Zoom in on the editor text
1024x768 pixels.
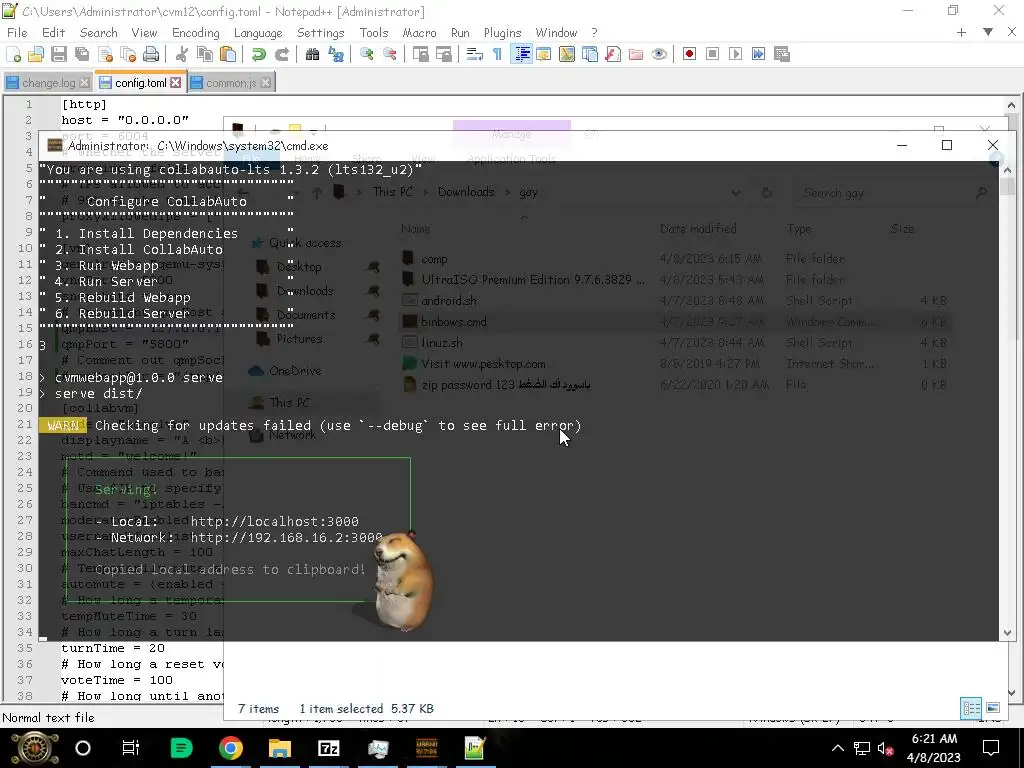366,54
